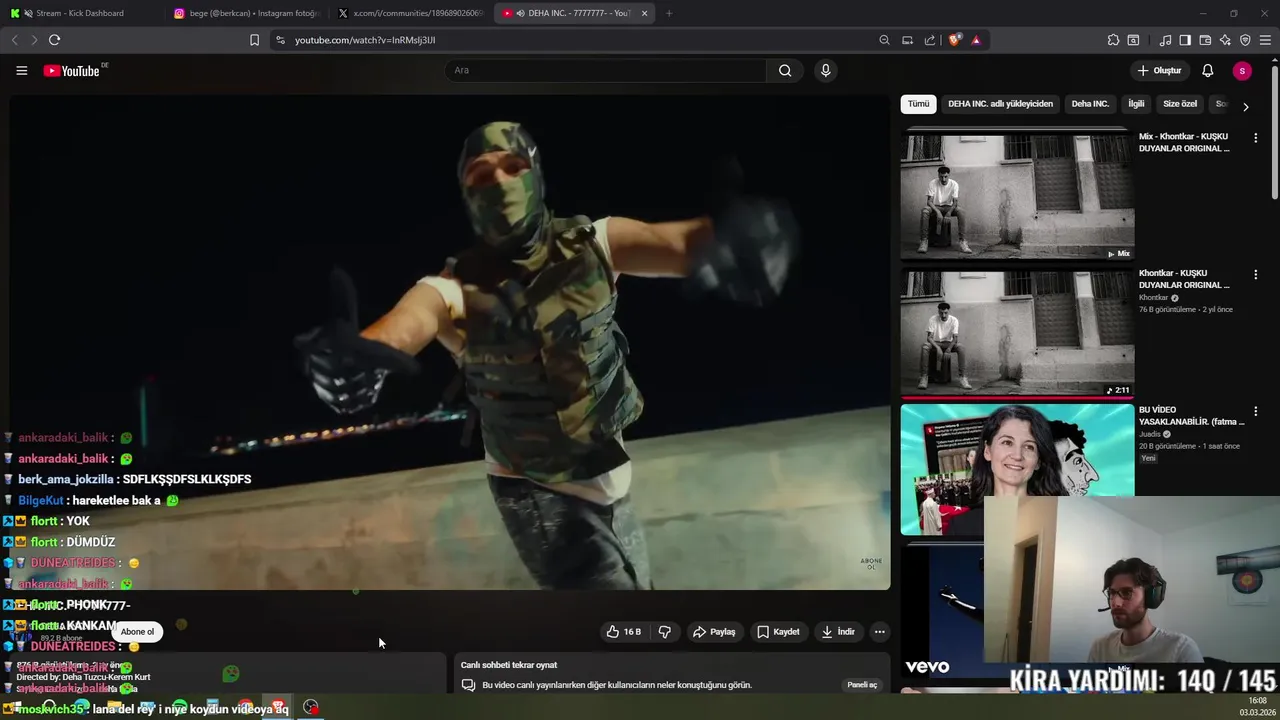Open the Brave Wallet icon
The image size is (1280, 720).
click(x=1205, y=40)
